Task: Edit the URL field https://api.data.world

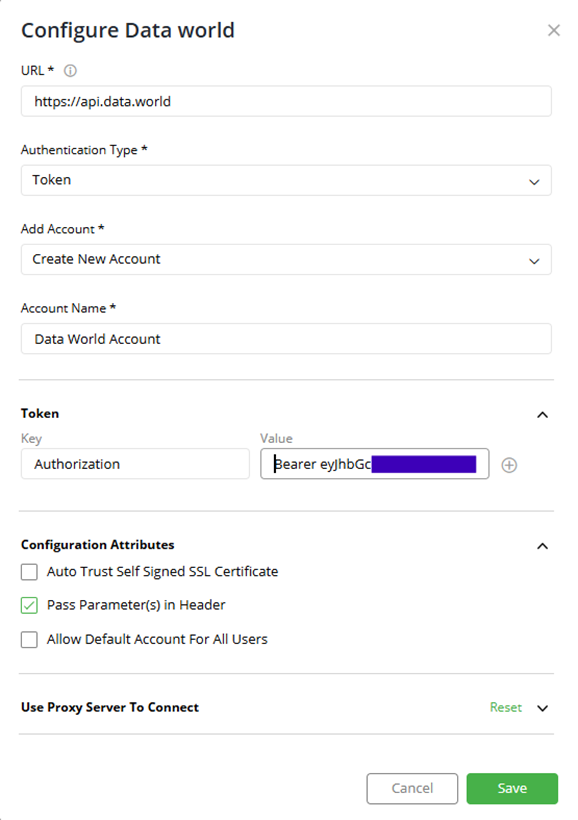Action: point(286,101)
